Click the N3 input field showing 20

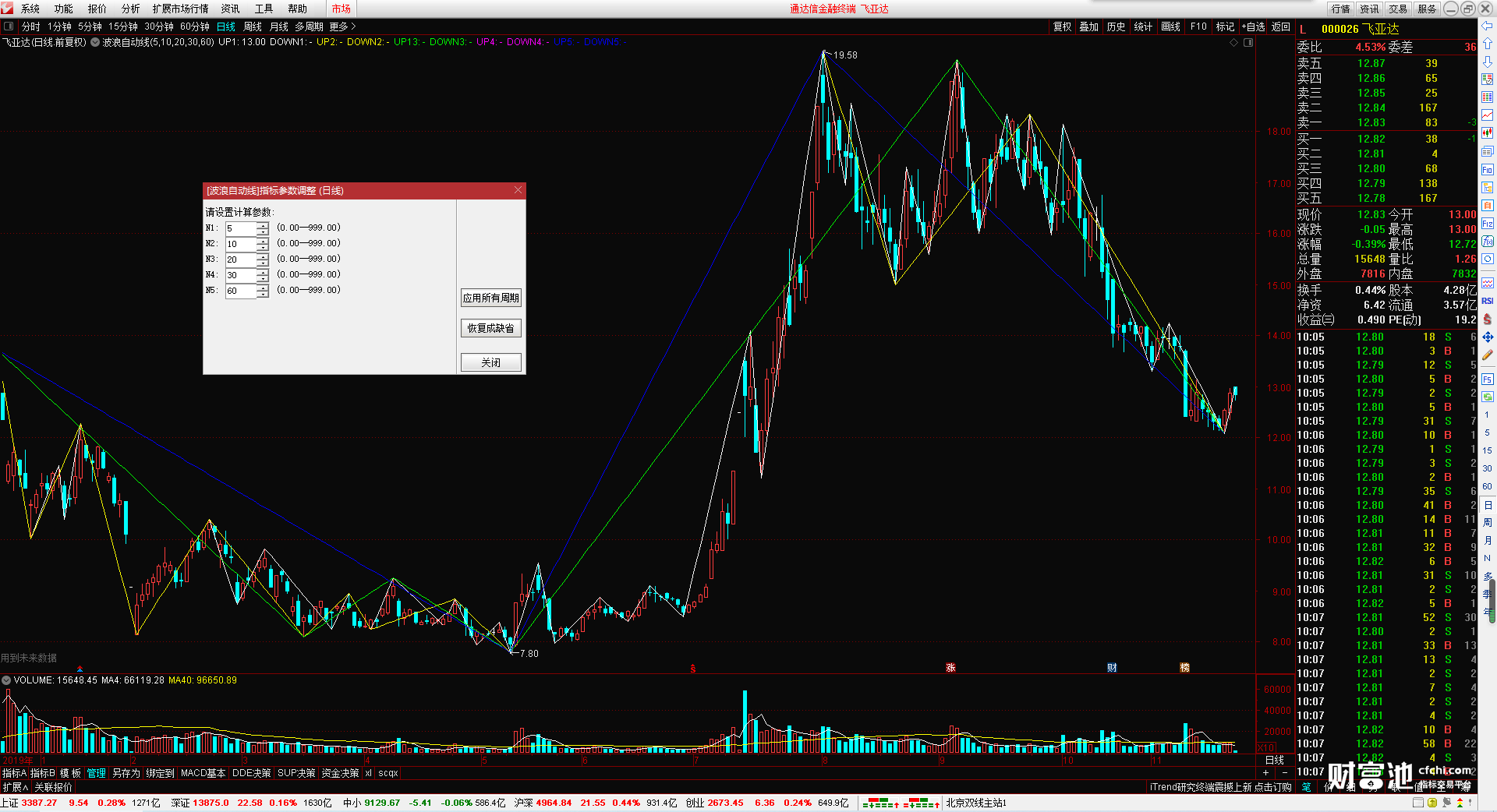coord(241,259)
